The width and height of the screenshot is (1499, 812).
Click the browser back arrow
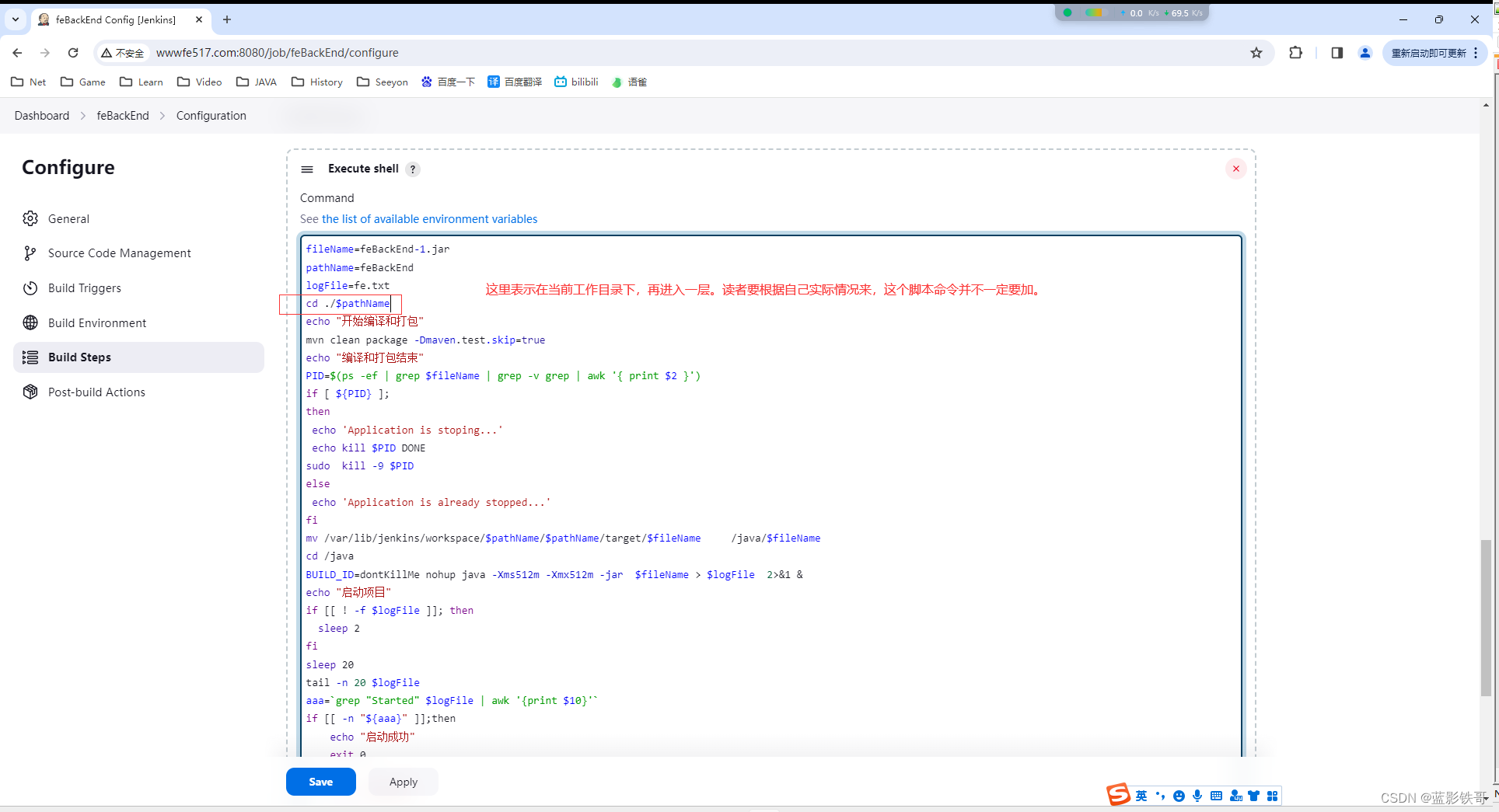tap(17, 53)
